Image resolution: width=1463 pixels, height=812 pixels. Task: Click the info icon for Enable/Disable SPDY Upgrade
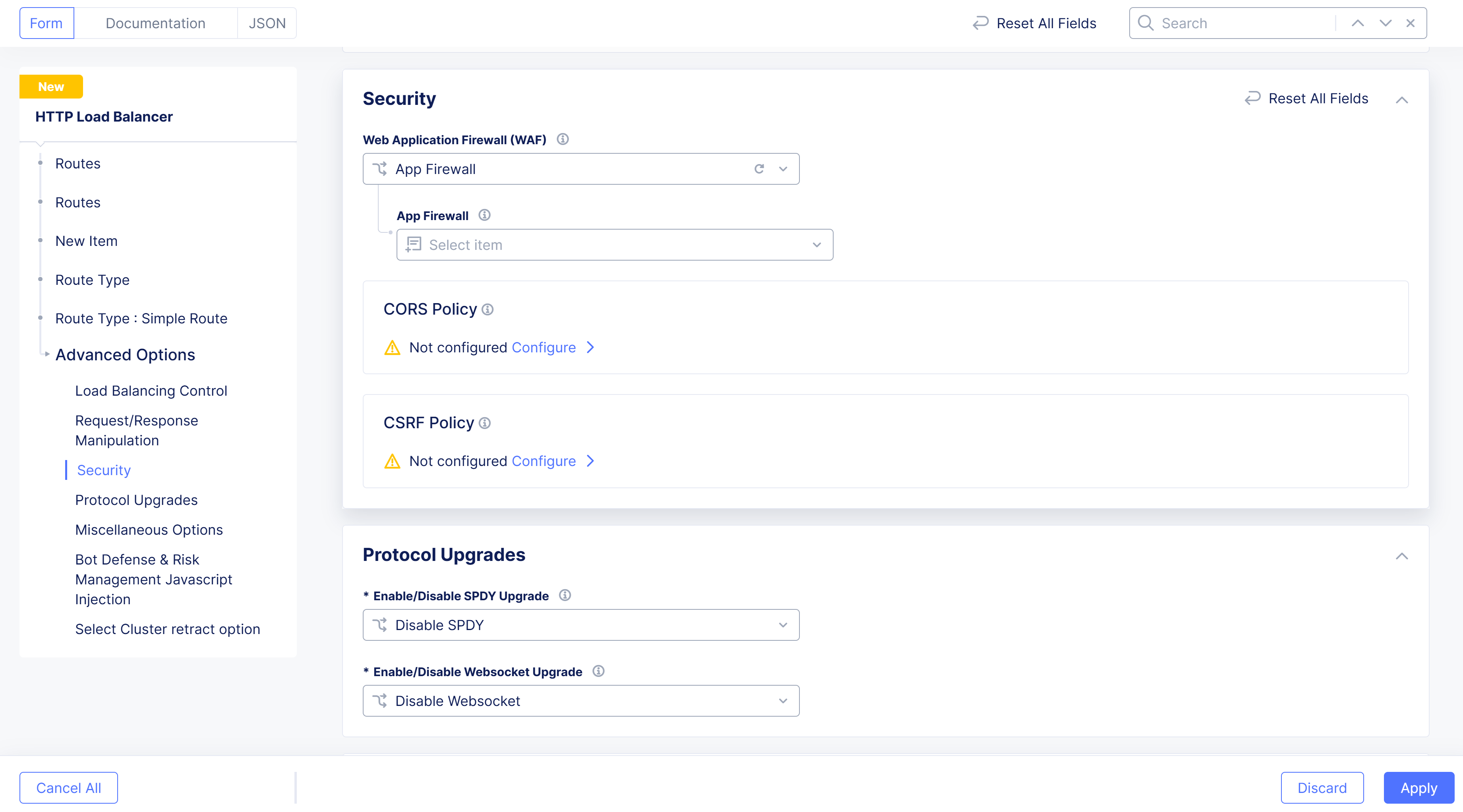(x=565, y=595)
